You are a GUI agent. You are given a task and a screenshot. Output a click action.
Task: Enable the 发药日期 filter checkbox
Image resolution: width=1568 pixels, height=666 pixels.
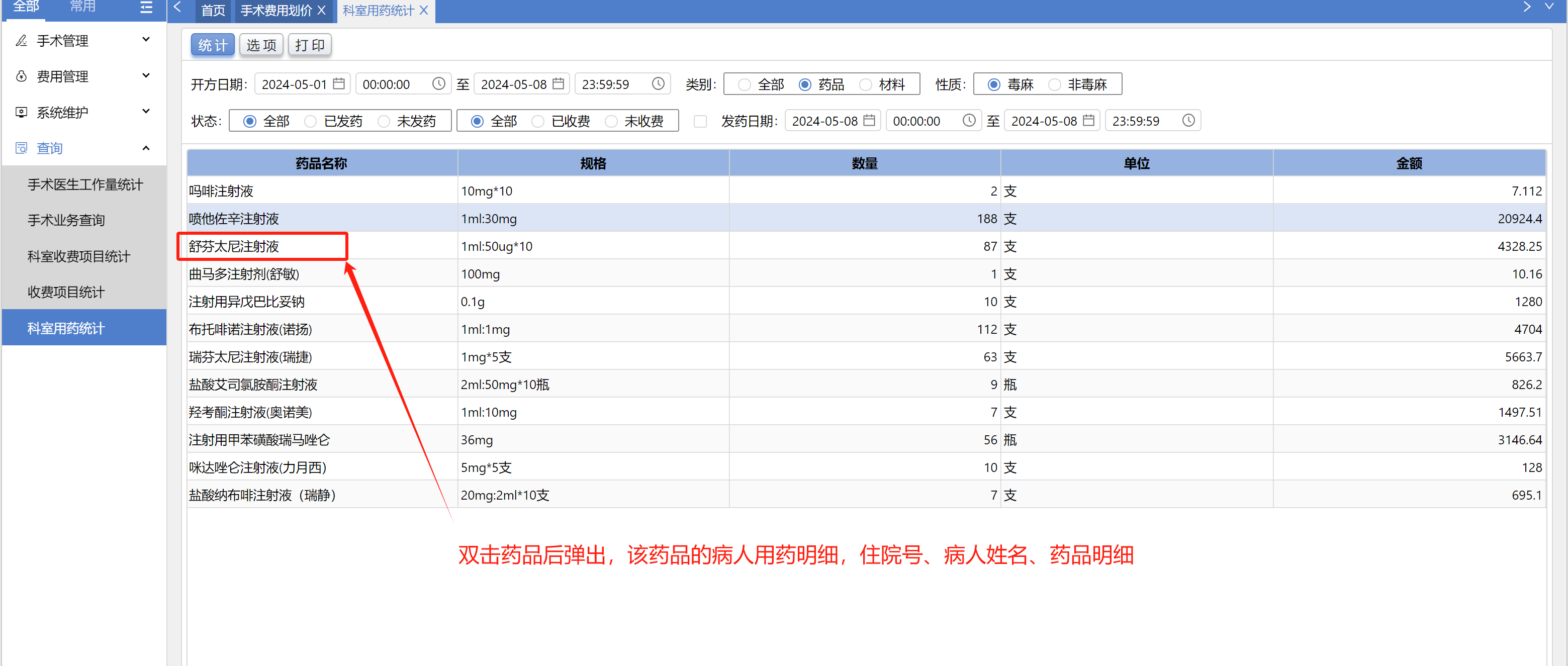[701, 121]
